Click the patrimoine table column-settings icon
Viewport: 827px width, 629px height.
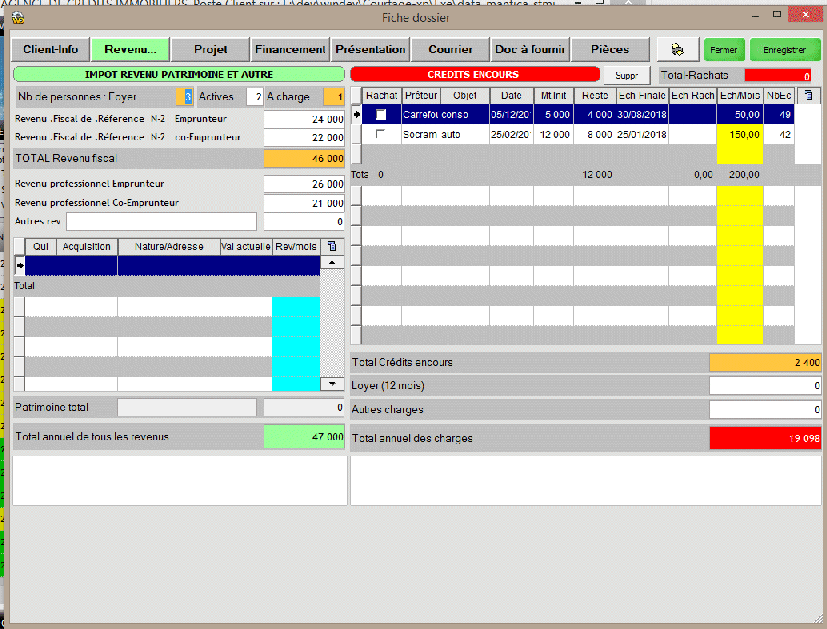click(333, 246)
